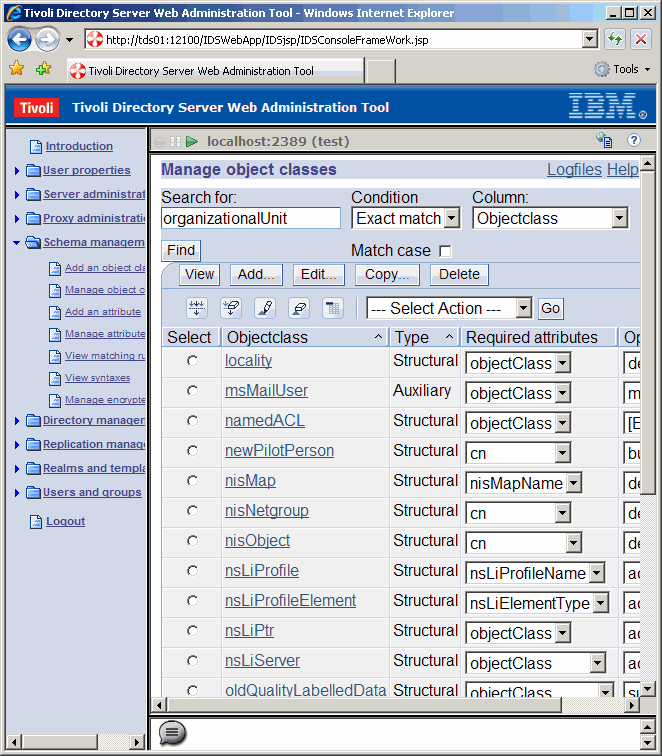This screenshot has height=756, width=662.
Task: Click the Collapse table icon
Action: click(333, 308)
